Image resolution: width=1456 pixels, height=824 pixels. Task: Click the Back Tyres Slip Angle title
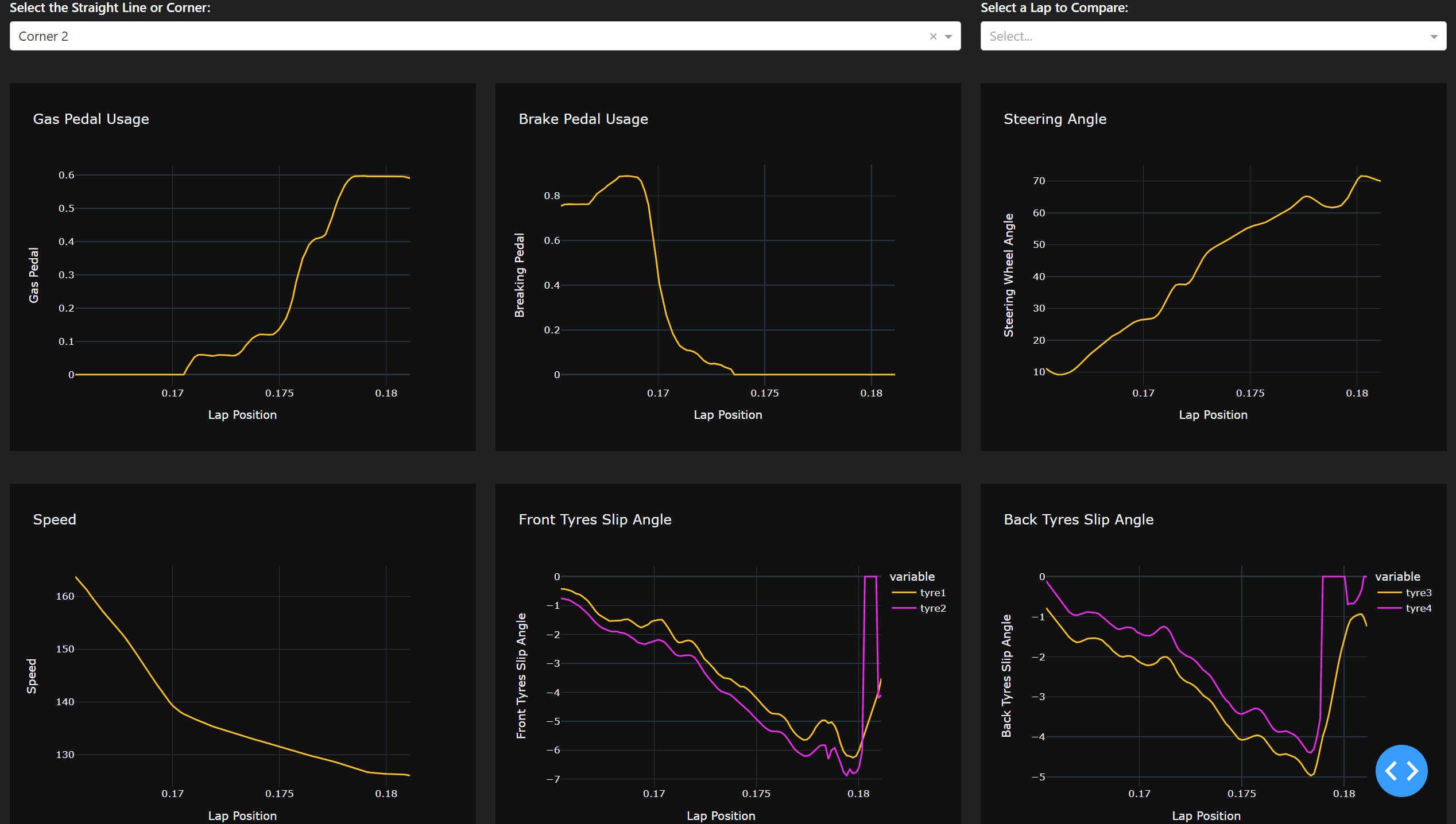point(1078,519)
